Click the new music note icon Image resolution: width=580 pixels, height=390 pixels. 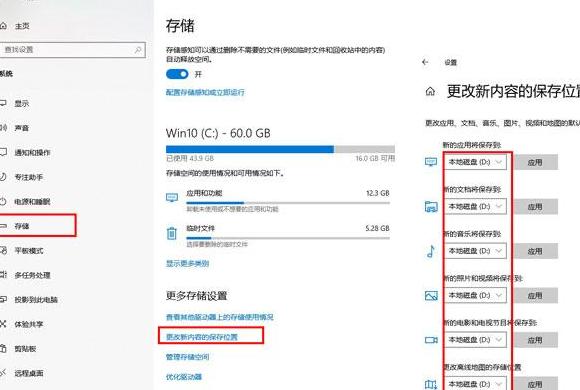[x=431, y=251]
